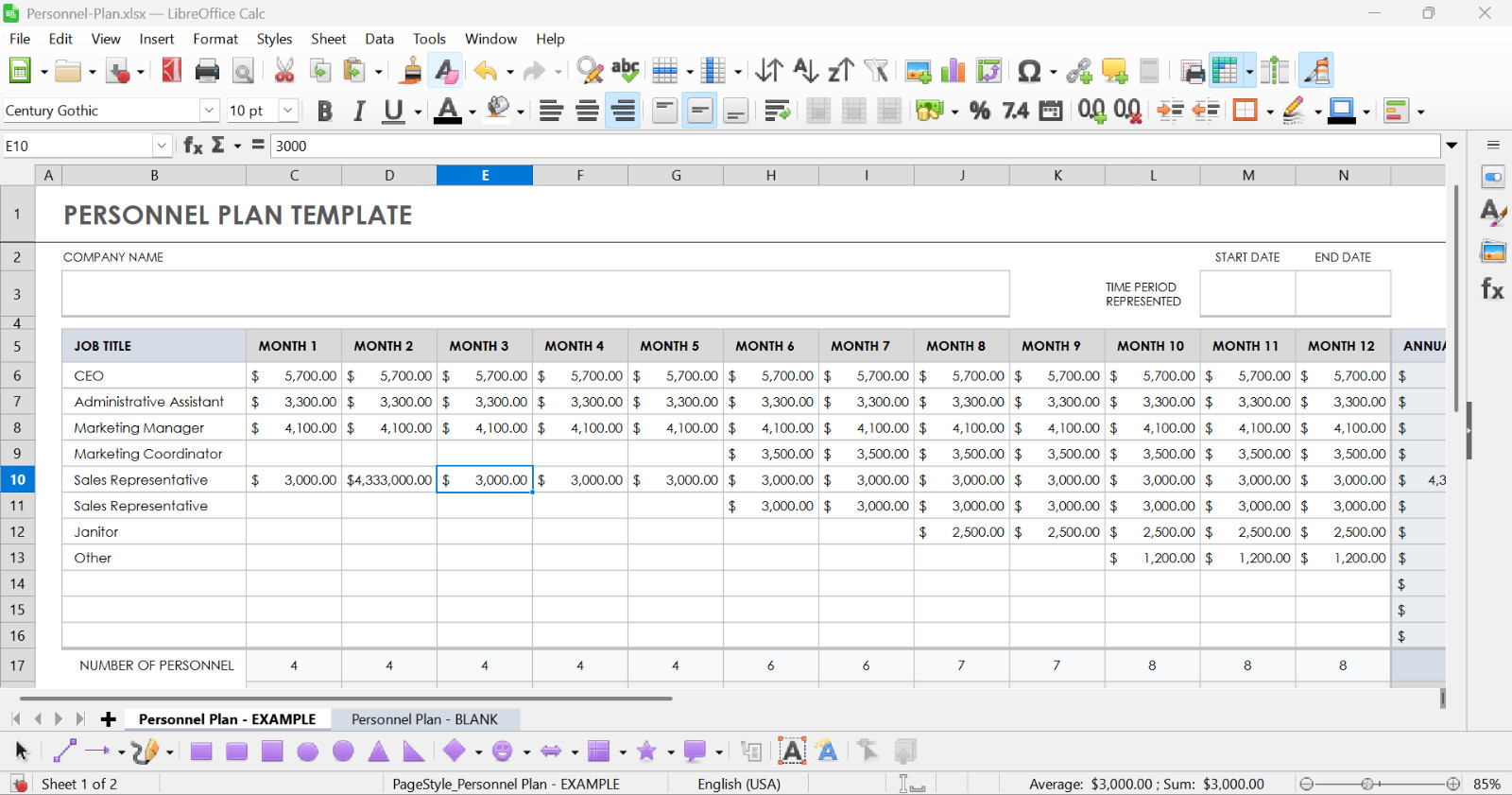The height and width of the screenshot is (795, 1512).
Task: Switch to Personnel Plan - BLANK sheet
Action: click(x=424, y=719)
